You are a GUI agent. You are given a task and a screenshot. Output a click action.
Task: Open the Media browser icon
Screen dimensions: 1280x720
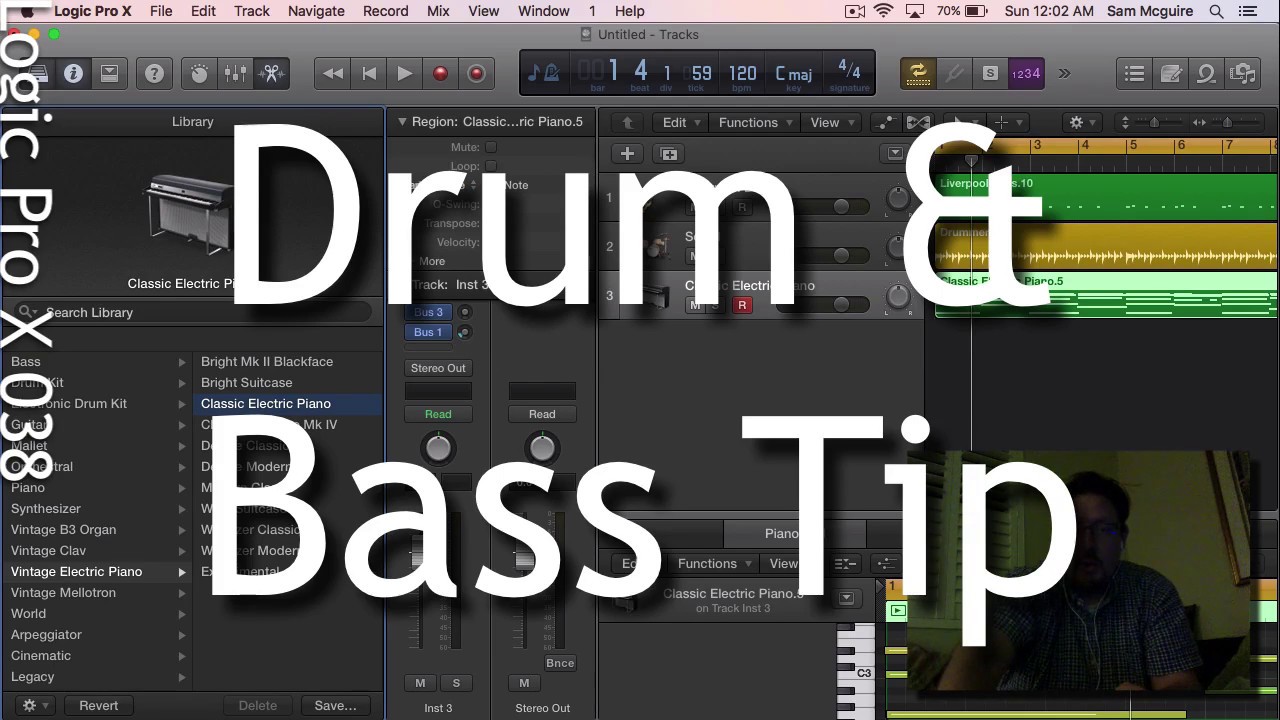click(1243, 73)
